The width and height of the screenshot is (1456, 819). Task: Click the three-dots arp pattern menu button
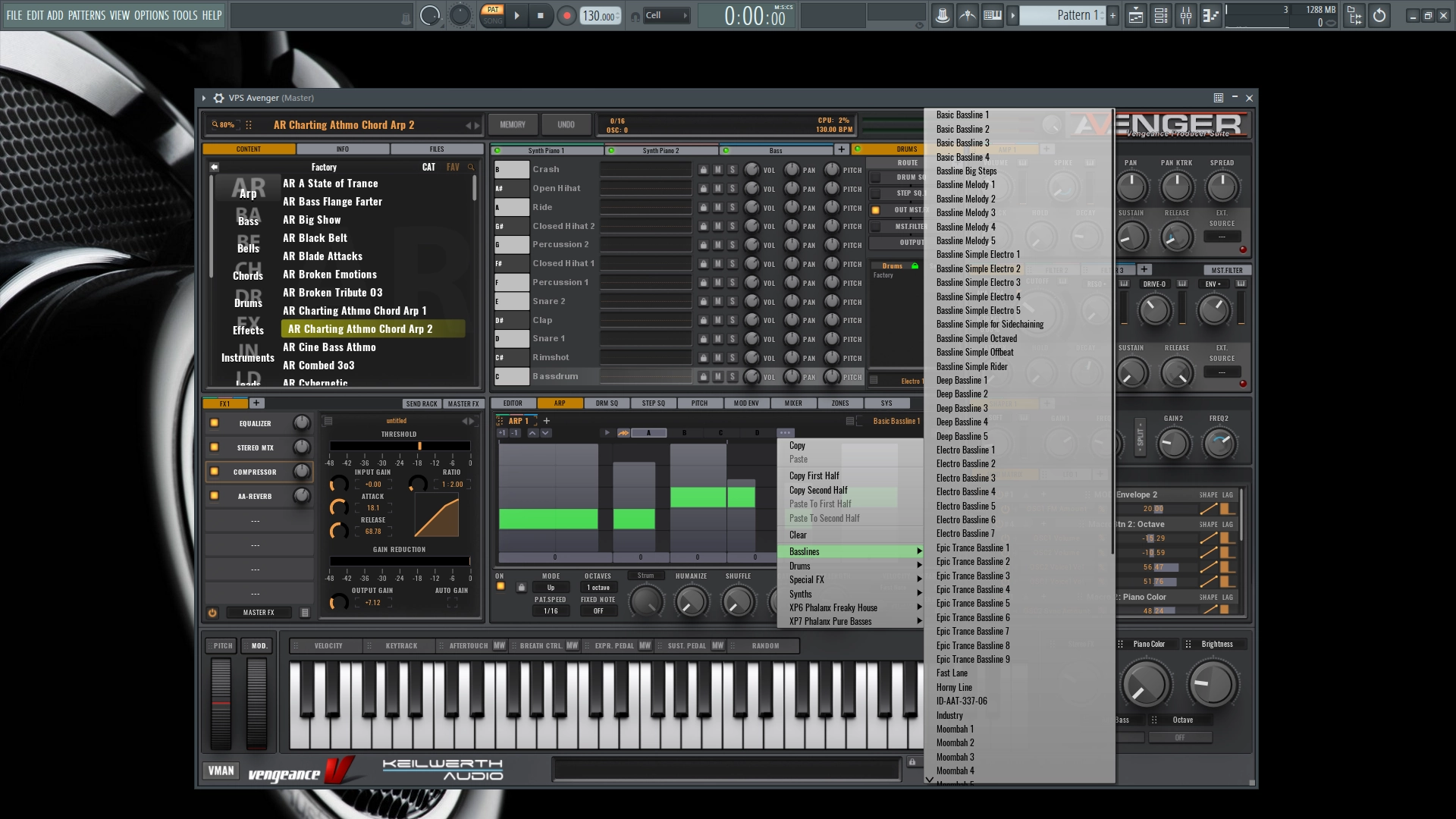click(x=785, y=433)
